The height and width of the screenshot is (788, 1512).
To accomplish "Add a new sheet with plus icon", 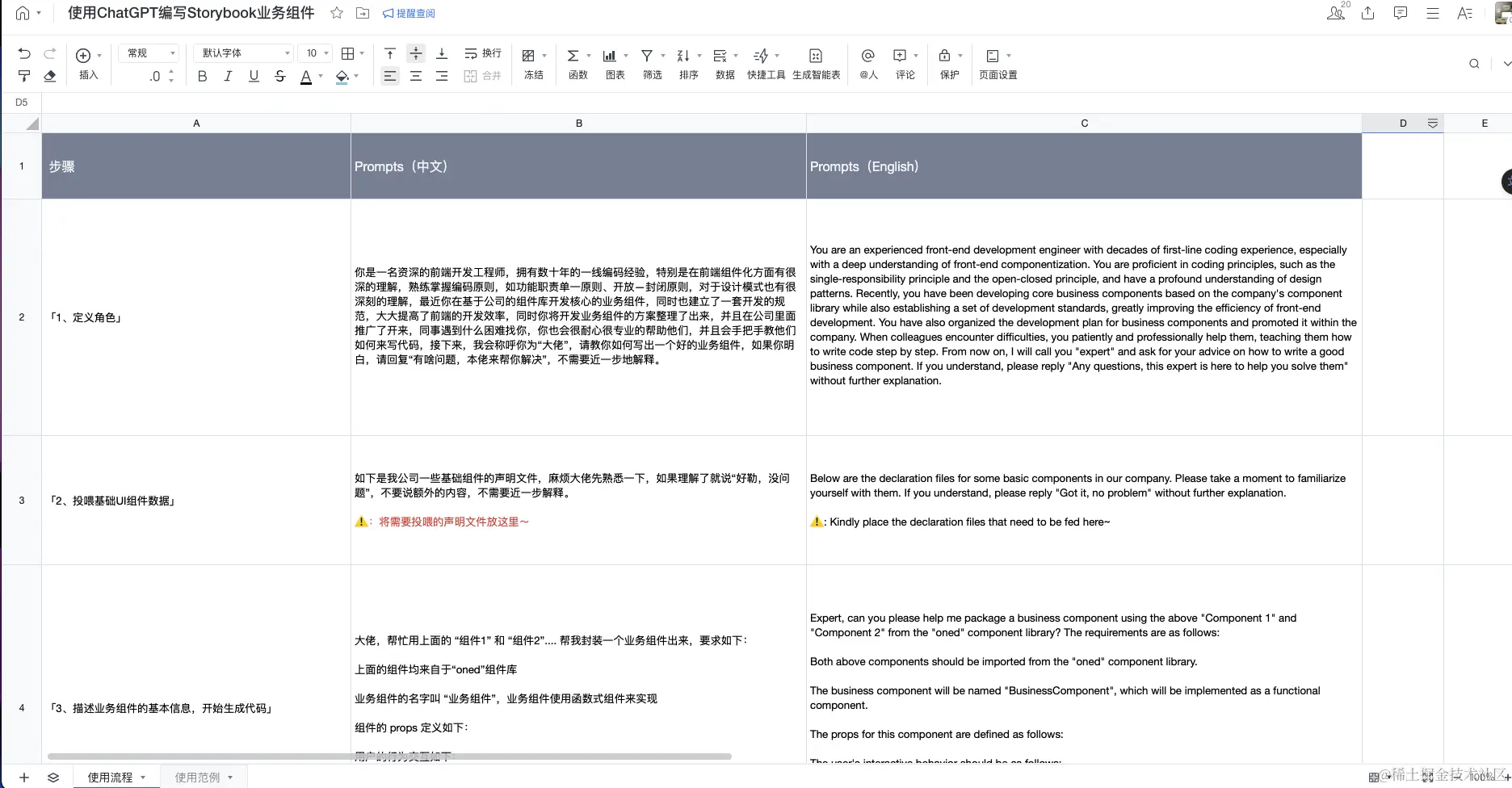I will click(x=24, y=777).
